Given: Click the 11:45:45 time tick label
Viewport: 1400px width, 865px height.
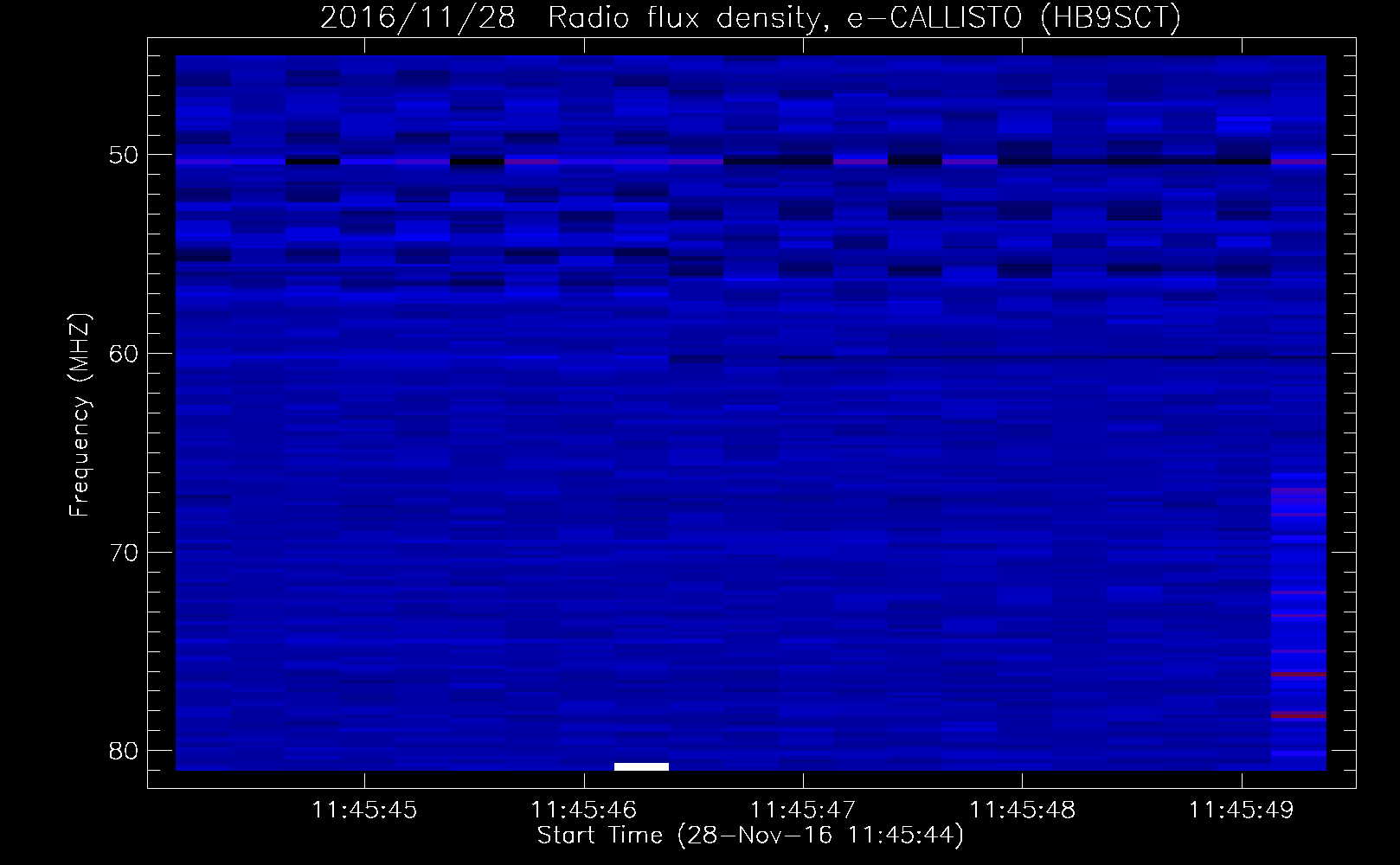Looking at the screenshot, I should 364,810.
